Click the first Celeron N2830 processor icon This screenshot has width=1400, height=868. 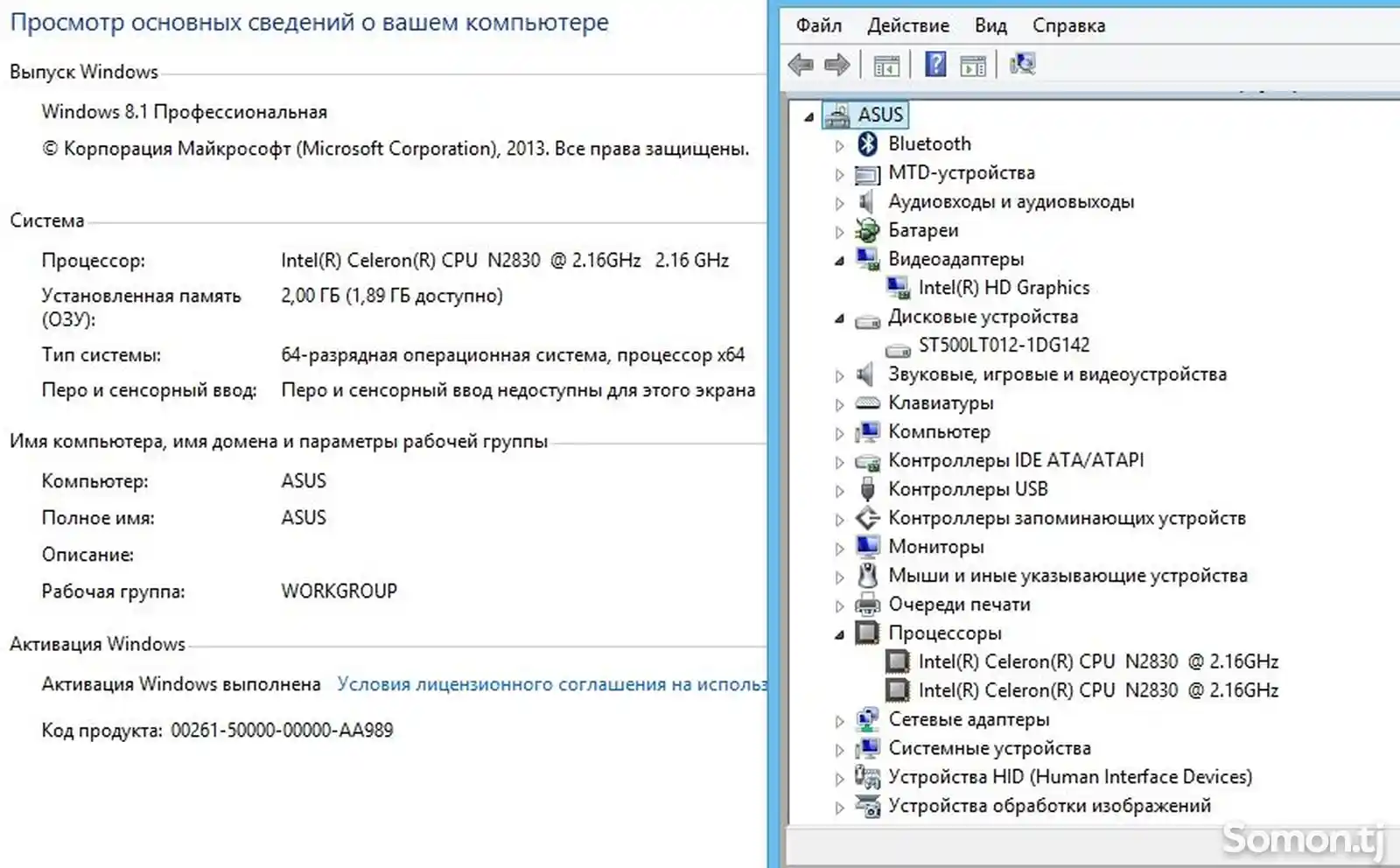pyautogui.click(x=898, y=661)
